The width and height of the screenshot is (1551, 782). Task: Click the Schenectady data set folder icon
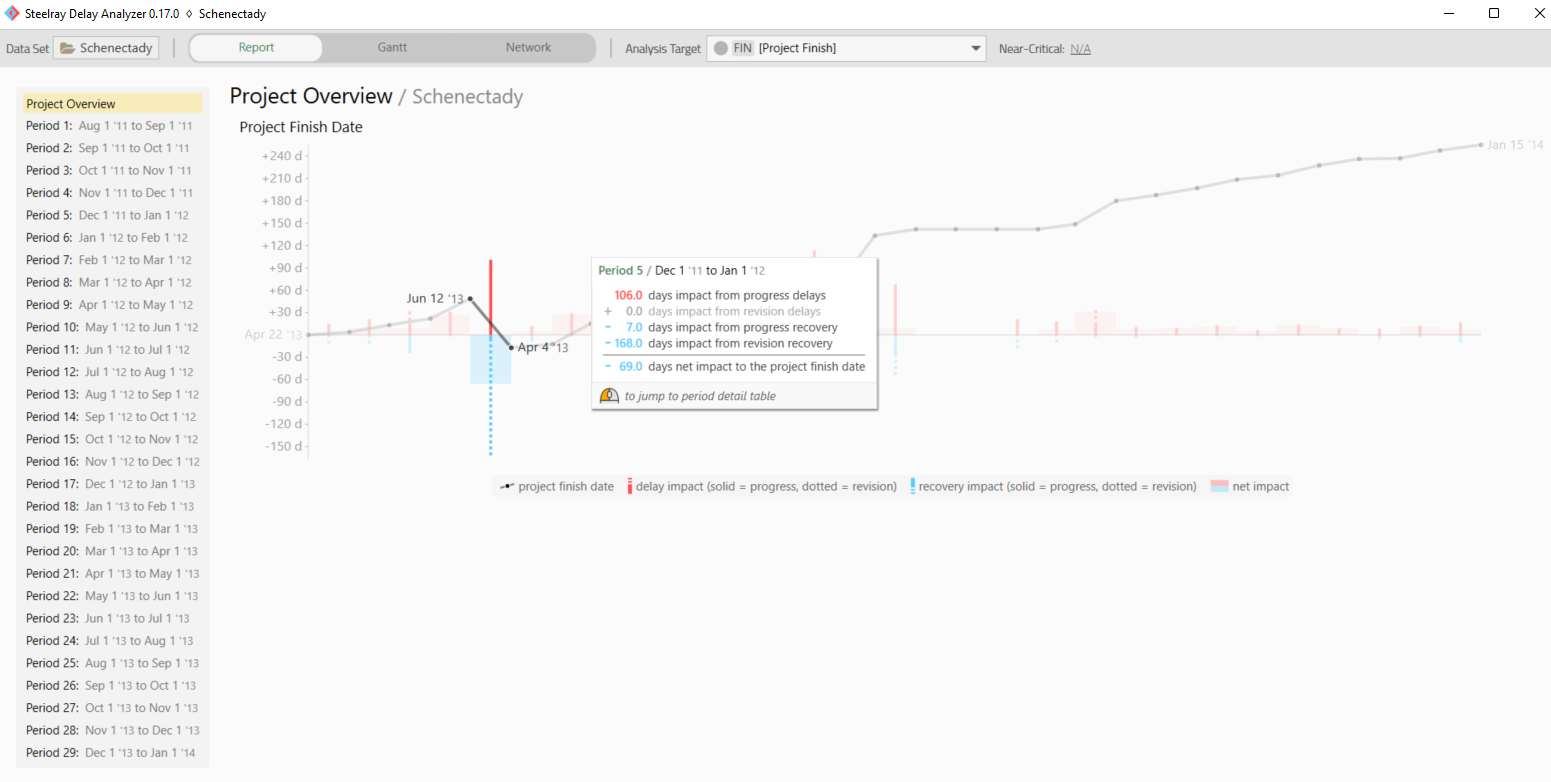coord(67,48)
